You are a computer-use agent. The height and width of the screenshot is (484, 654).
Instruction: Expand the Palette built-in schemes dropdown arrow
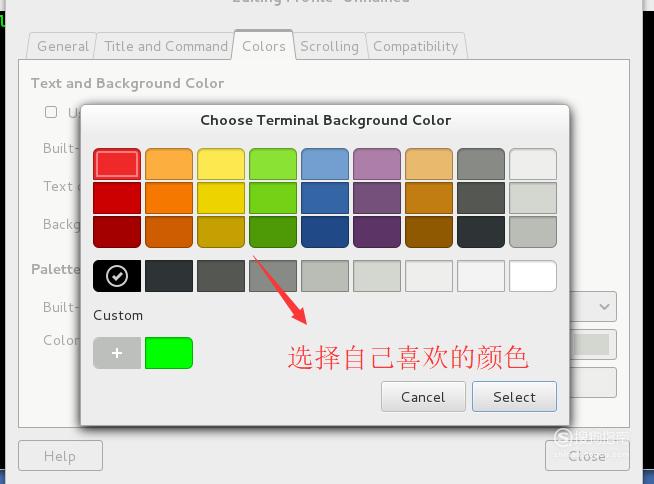tap(604, 307)
